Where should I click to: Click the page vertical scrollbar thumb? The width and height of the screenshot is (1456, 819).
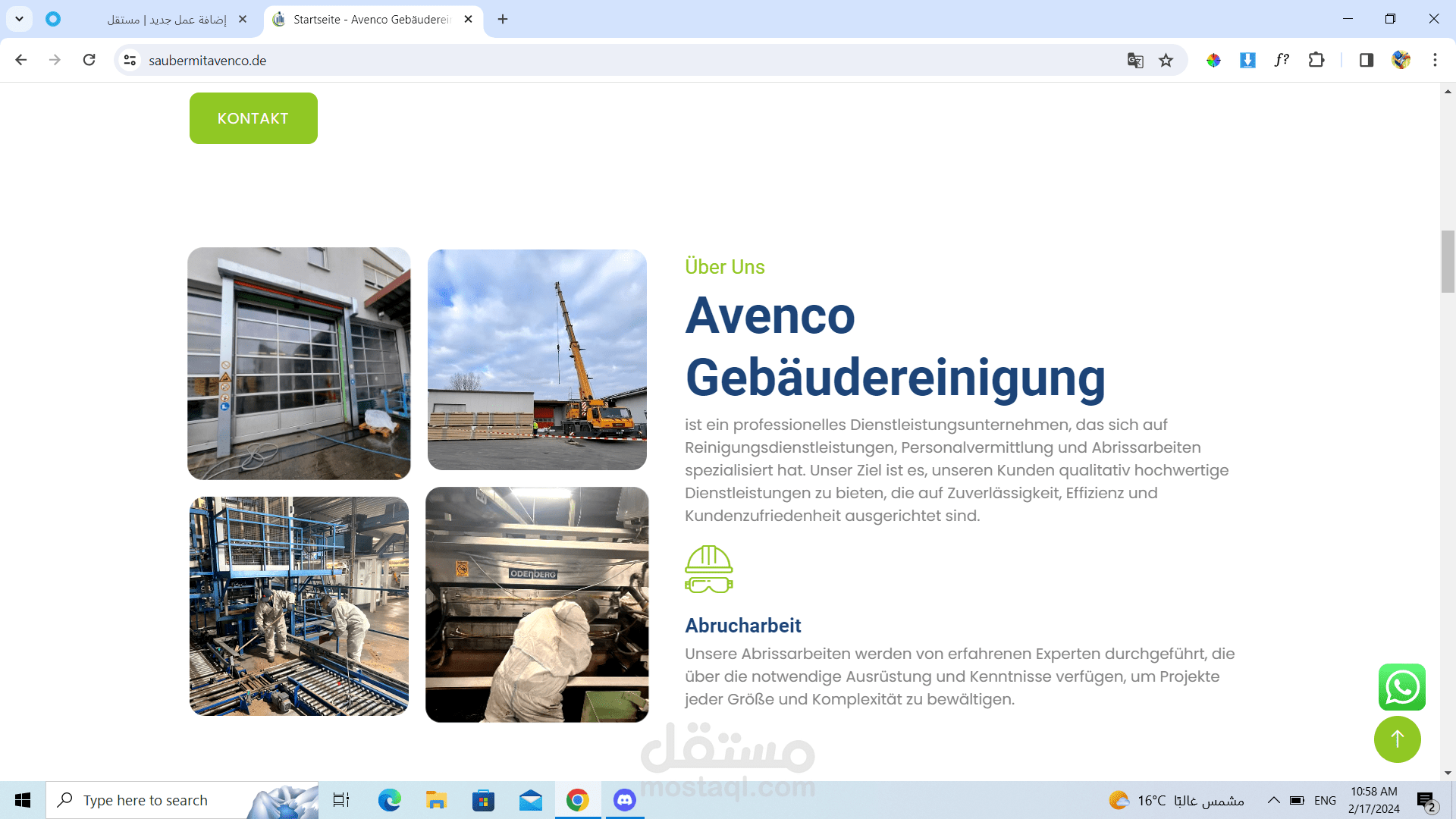point(1448,262)
